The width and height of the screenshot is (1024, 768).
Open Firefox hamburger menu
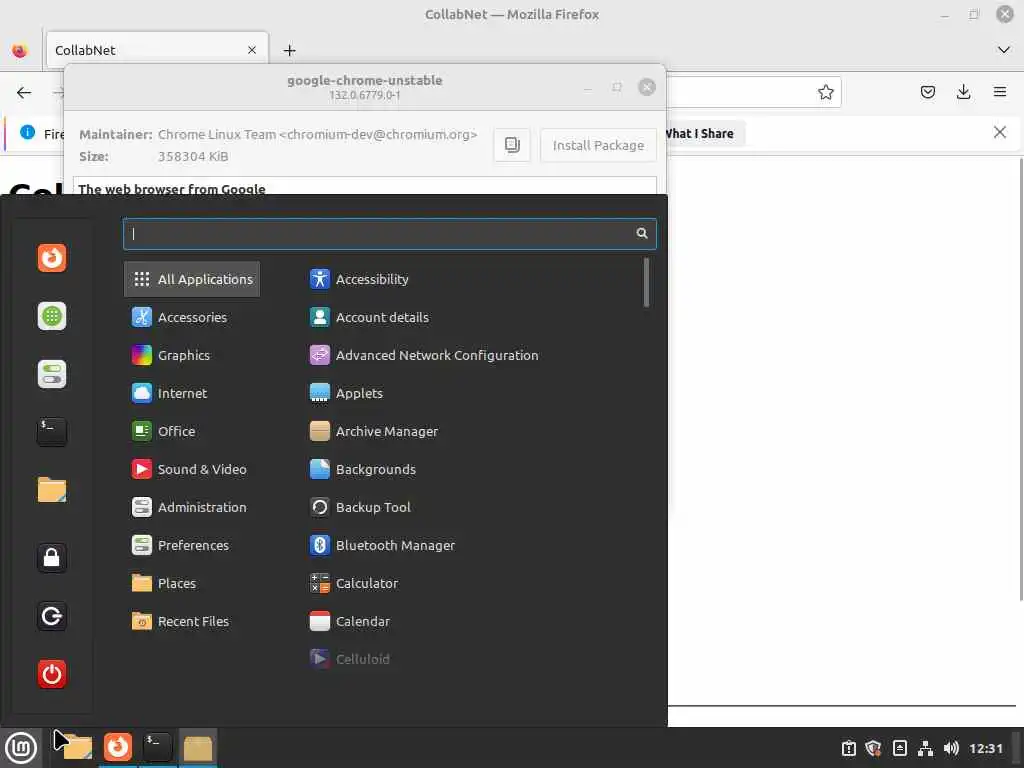coord(1000,92)
